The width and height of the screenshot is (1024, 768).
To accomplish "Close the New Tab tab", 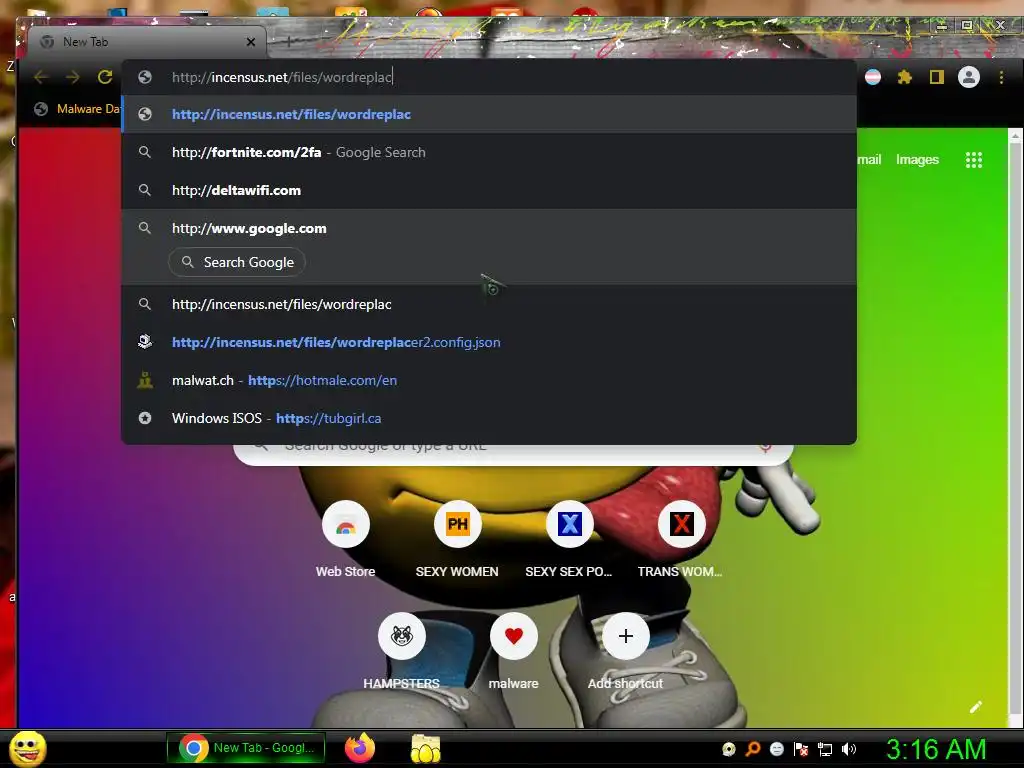I will (251, 42).
